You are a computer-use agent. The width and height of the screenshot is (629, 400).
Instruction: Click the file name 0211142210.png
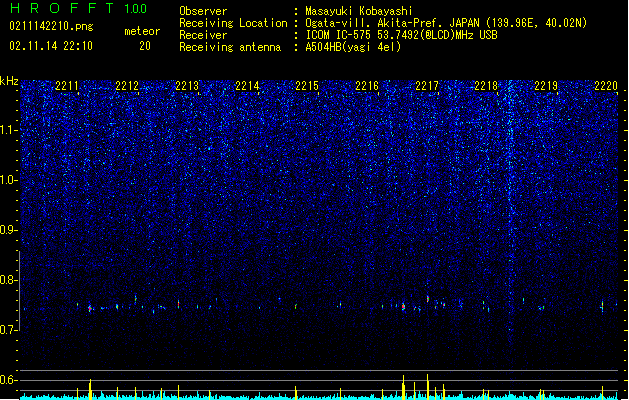51,26
